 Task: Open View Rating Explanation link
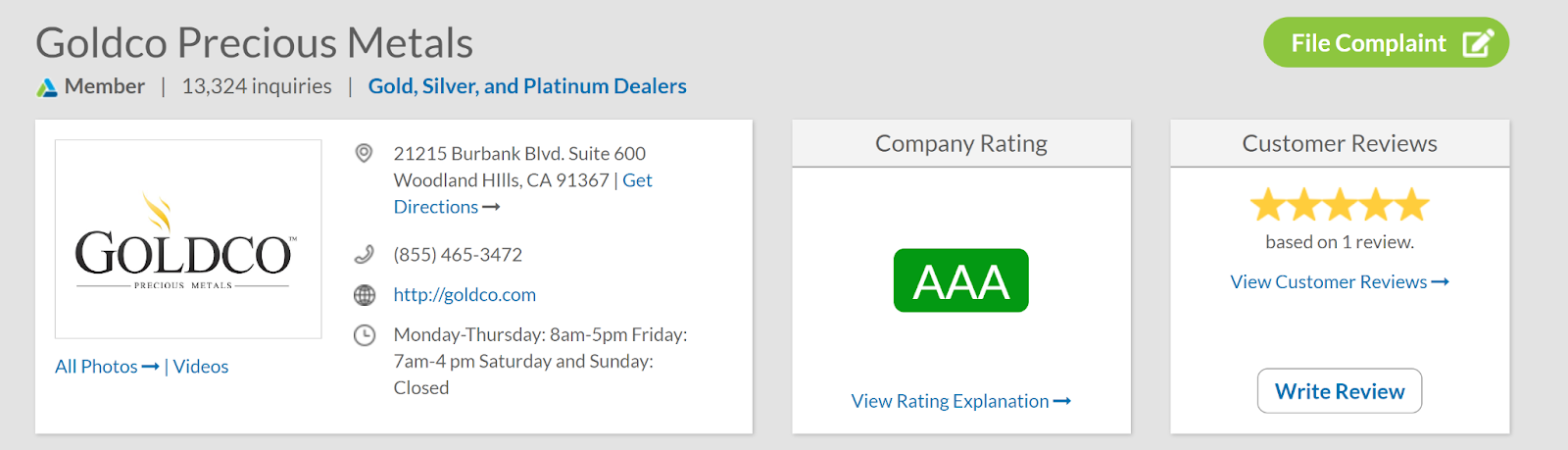coord(961,401)
